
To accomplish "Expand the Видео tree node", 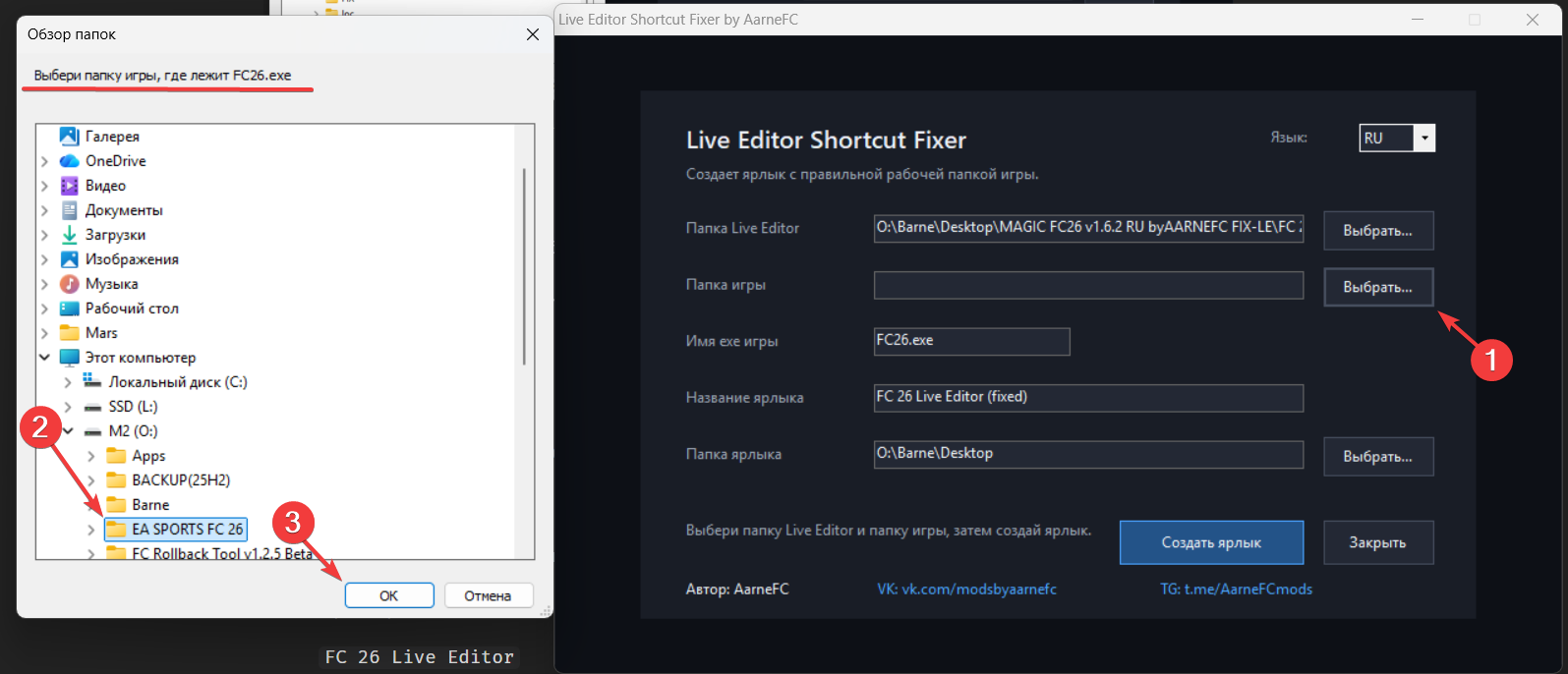I will click(x=44, y=185).
